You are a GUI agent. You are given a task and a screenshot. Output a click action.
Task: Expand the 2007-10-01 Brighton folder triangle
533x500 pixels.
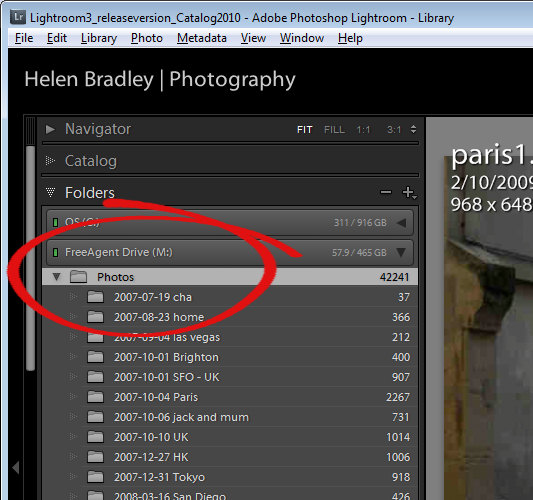(72, 357)
